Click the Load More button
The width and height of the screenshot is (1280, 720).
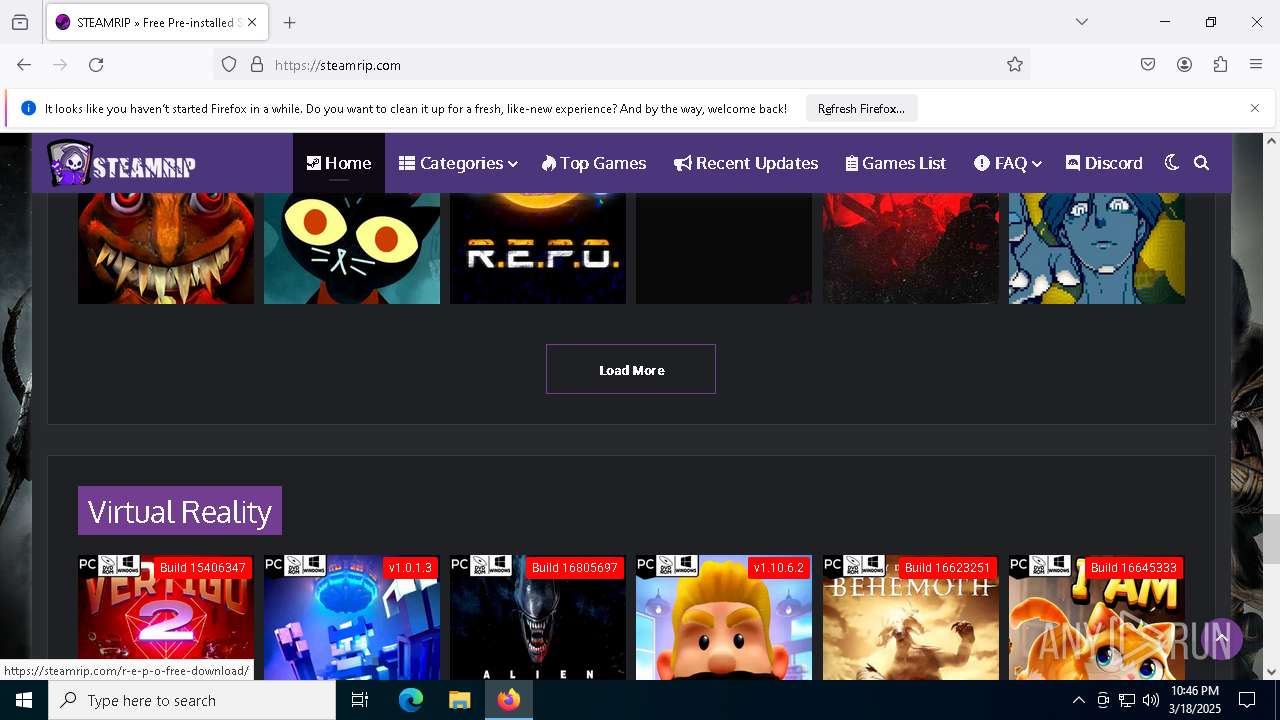631,369
